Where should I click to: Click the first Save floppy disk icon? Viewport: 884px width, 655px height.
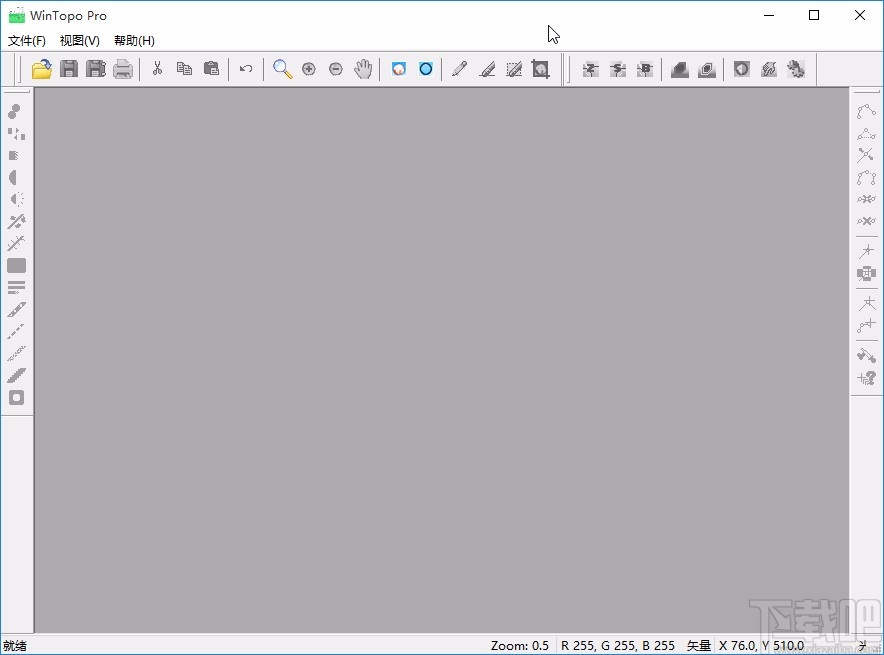pos(69,69)
